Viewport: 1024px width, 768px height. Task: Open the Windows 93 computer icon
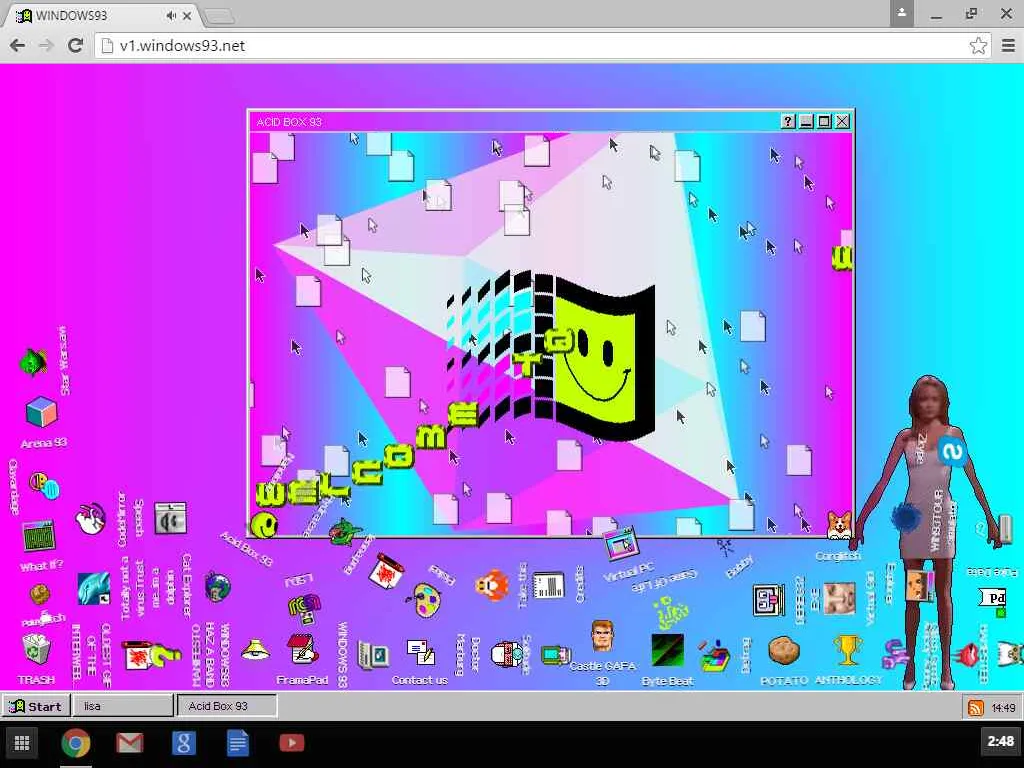(x=373, y=655)
